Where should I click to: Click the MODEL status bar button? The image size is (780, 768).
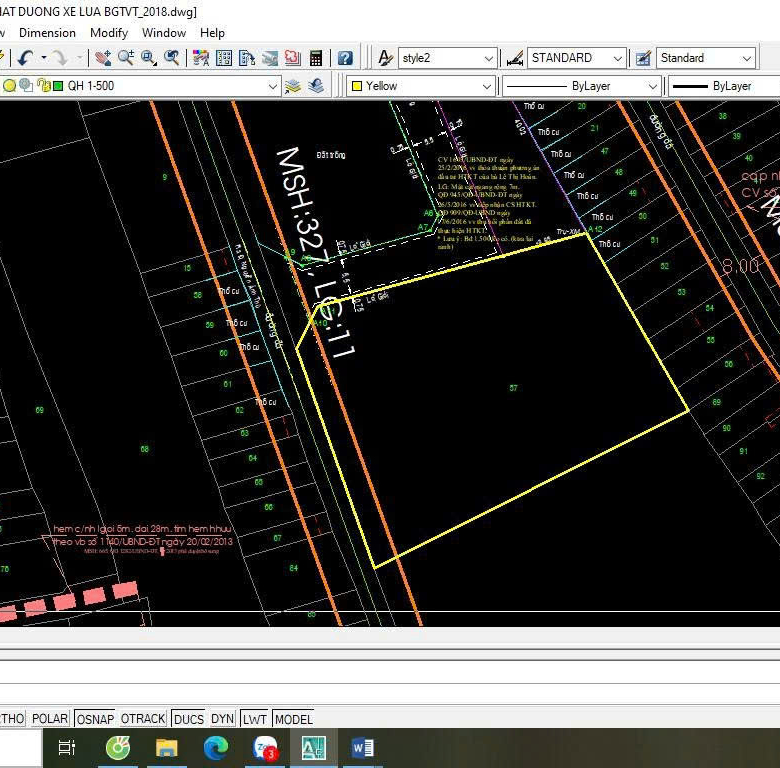[293, 719]
